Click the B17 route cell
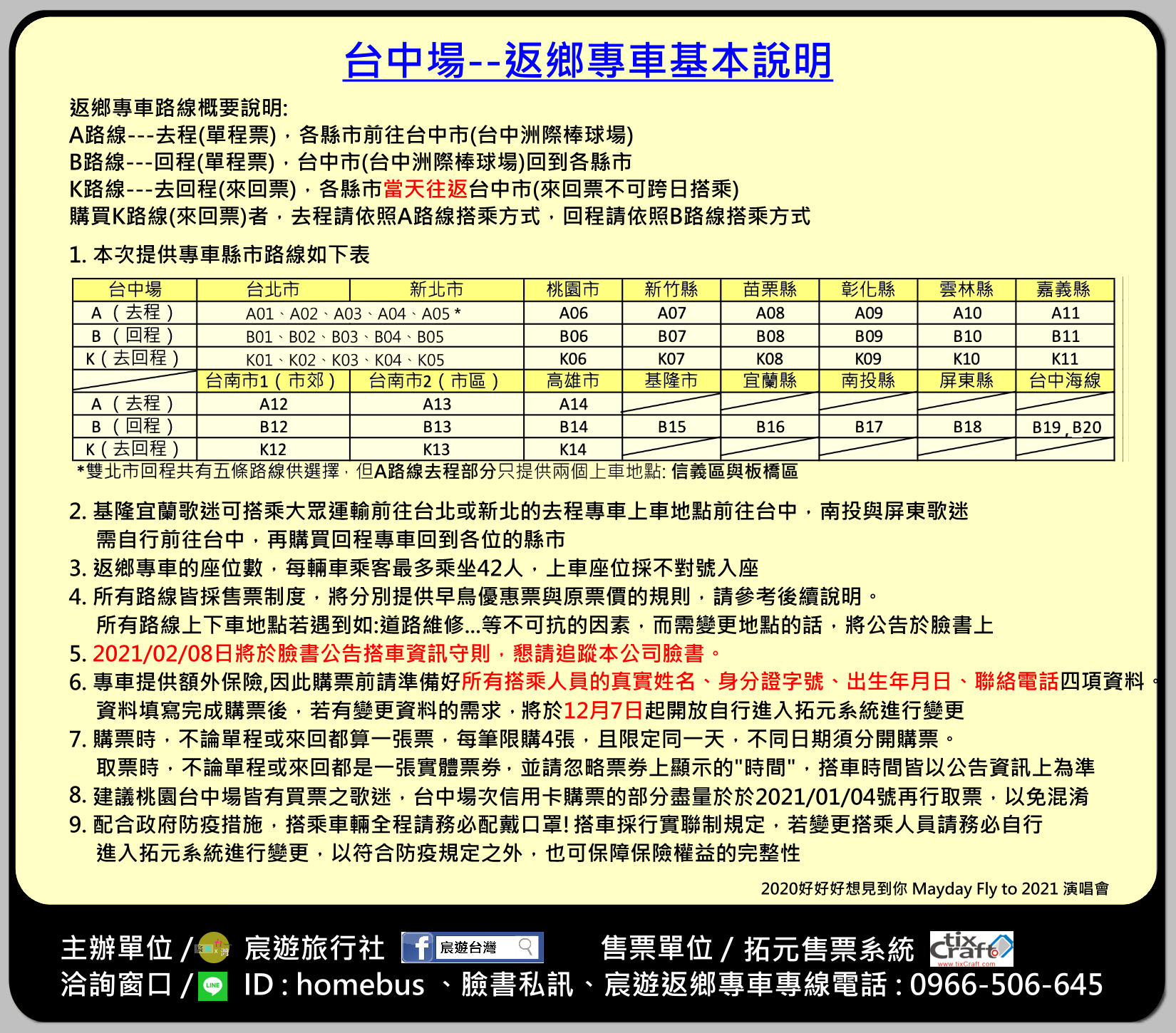Viewport: 1176px width, 1033px height. pyautogui.click(x=868, y=427)
